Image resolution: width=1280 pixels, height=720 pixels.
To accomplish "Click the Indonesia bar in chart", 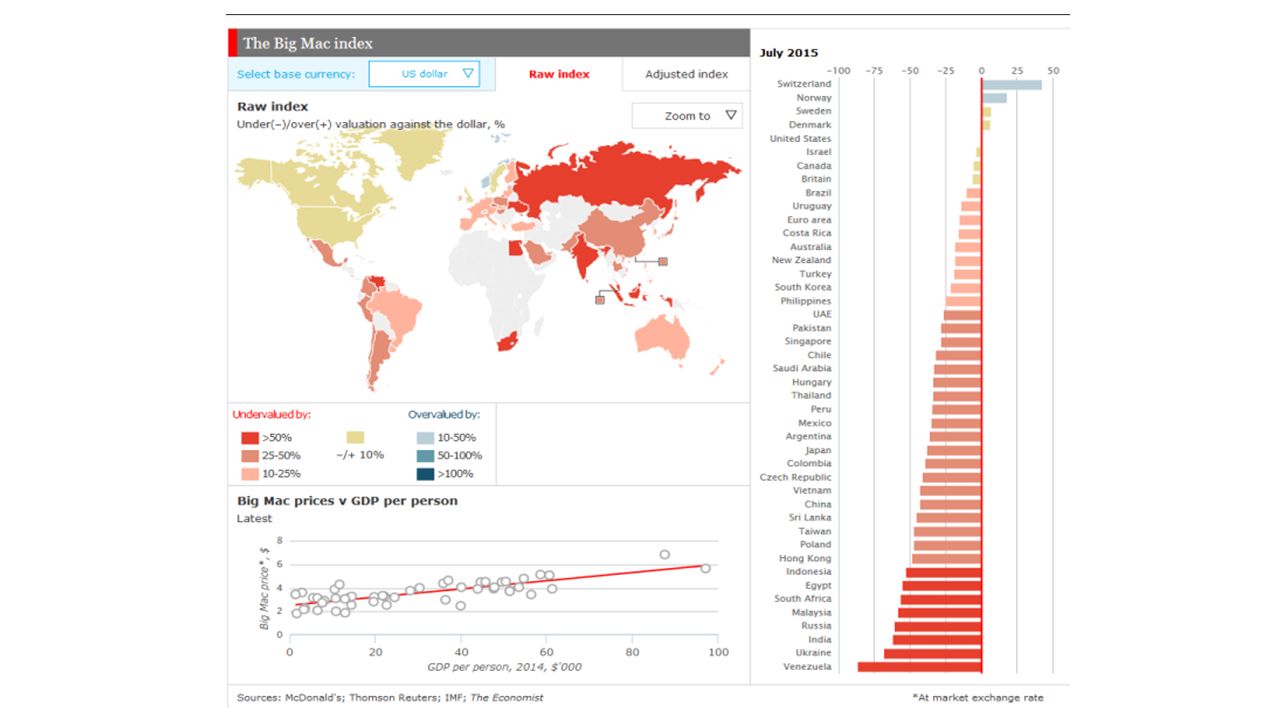I will click(x=944, y=572).
